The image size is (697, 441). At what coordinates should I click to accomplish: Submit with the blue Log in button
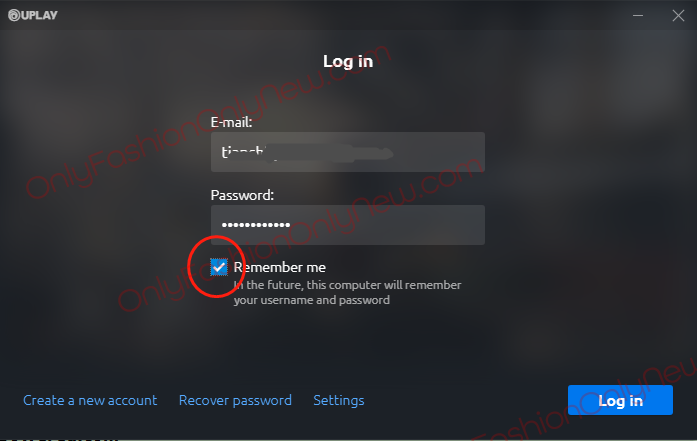(620, 400)
